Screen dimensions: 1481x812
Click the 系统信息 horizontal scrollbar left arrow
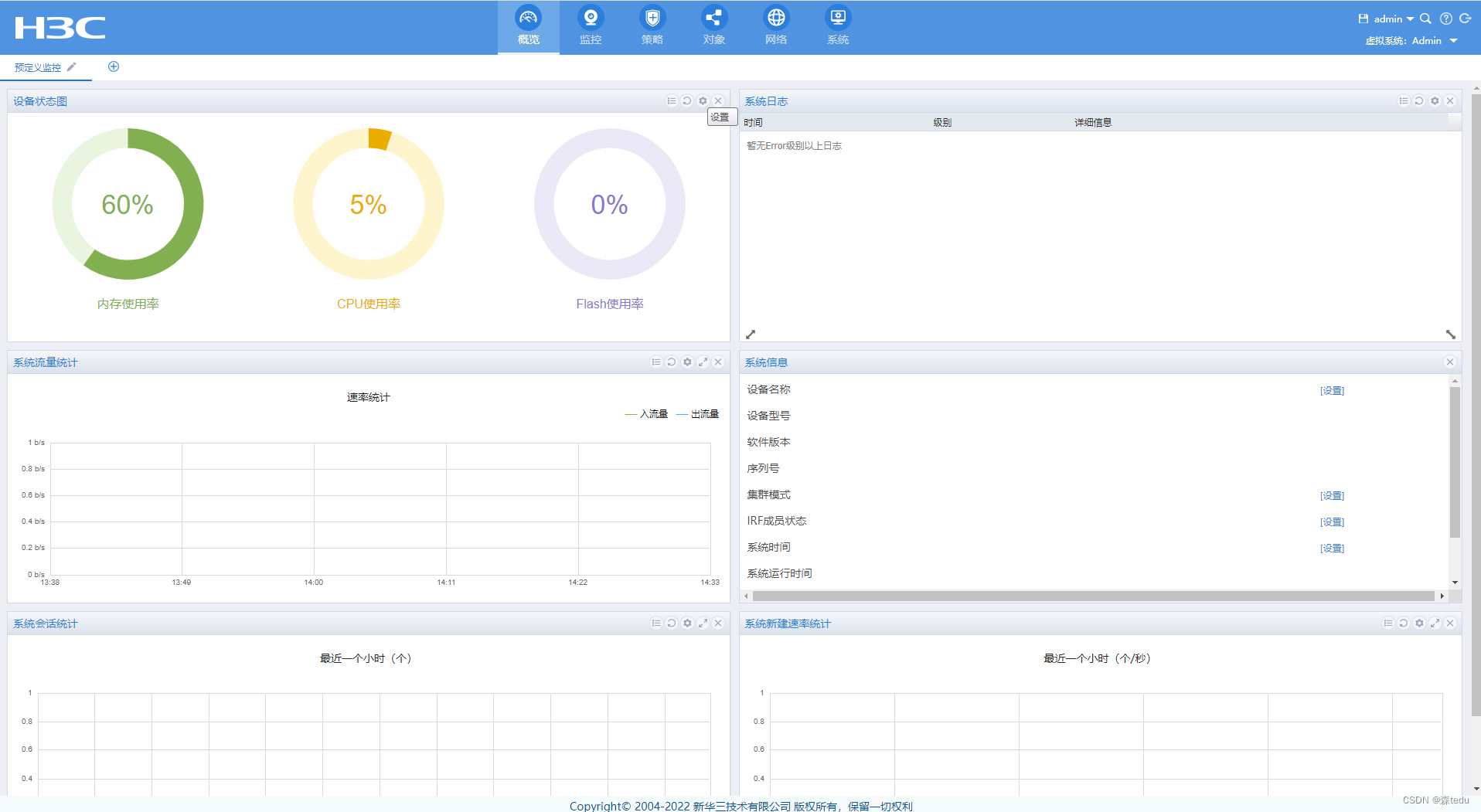[x=746, y=596]
